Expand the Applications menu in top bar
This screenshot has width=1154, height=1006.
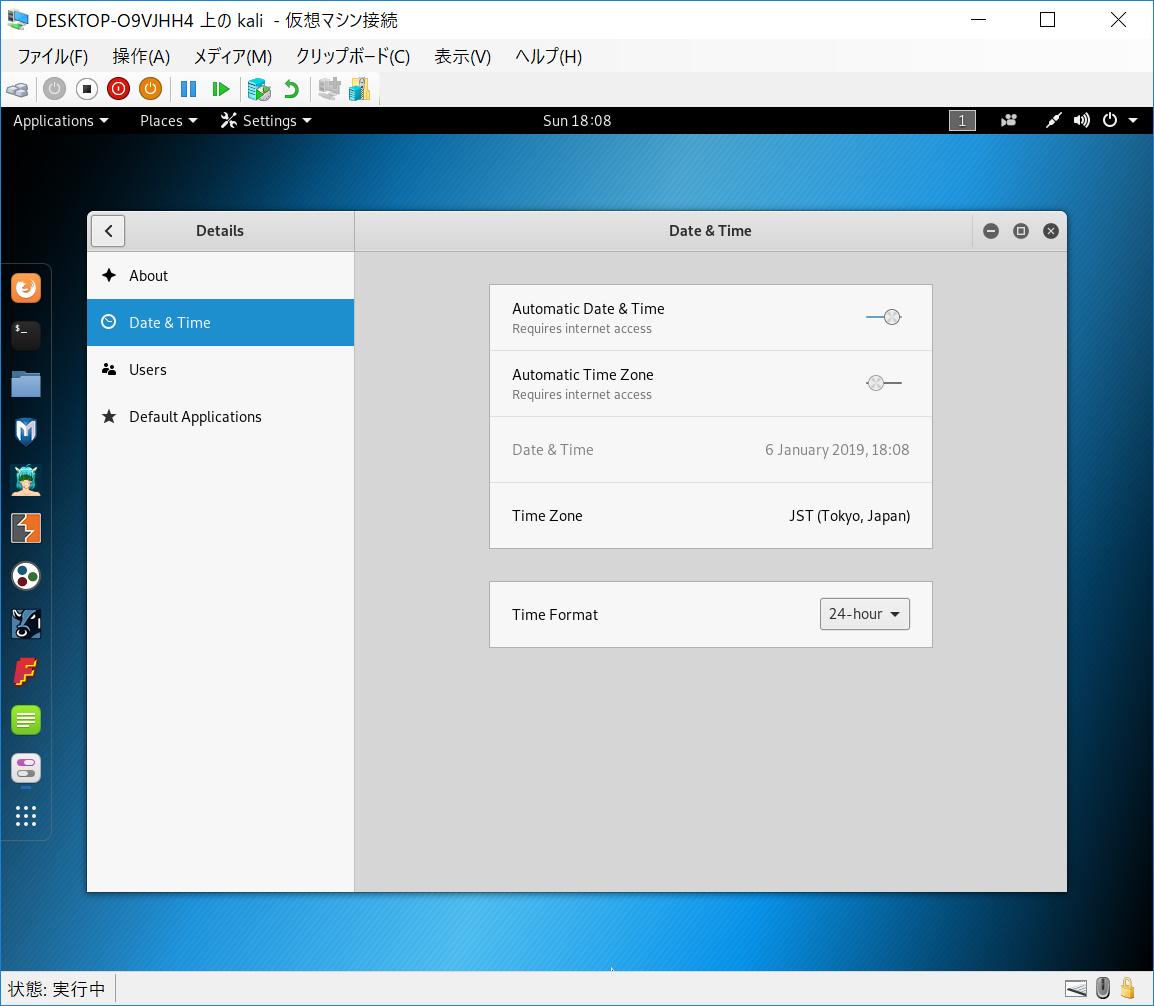tap(60, 121)
